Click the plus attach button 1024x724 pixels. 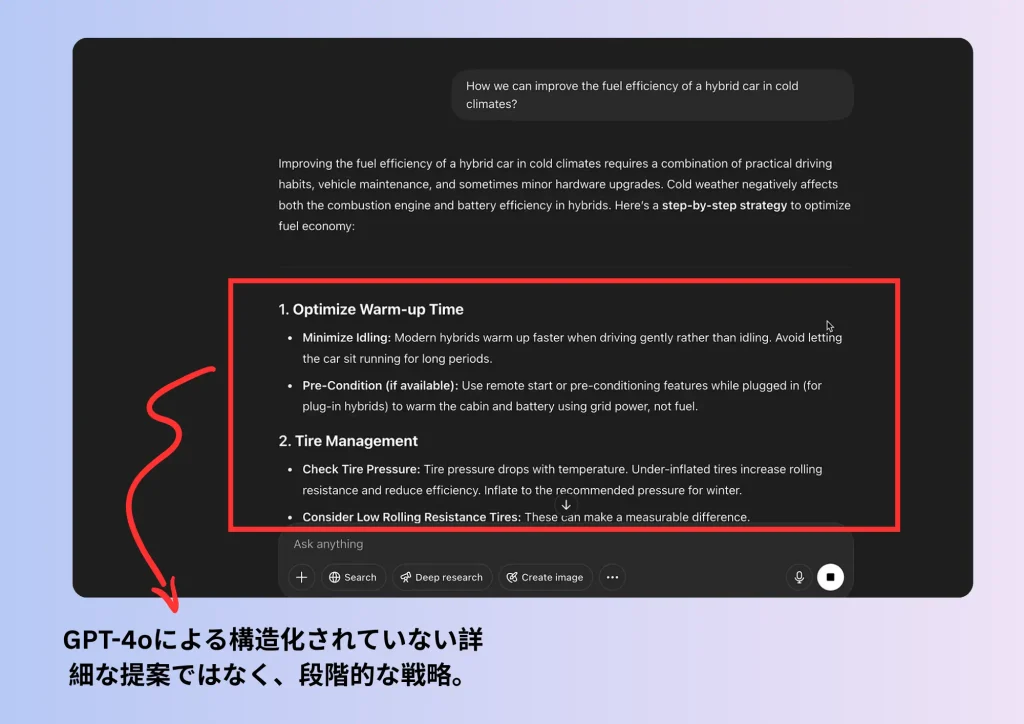tap(302, 577)
